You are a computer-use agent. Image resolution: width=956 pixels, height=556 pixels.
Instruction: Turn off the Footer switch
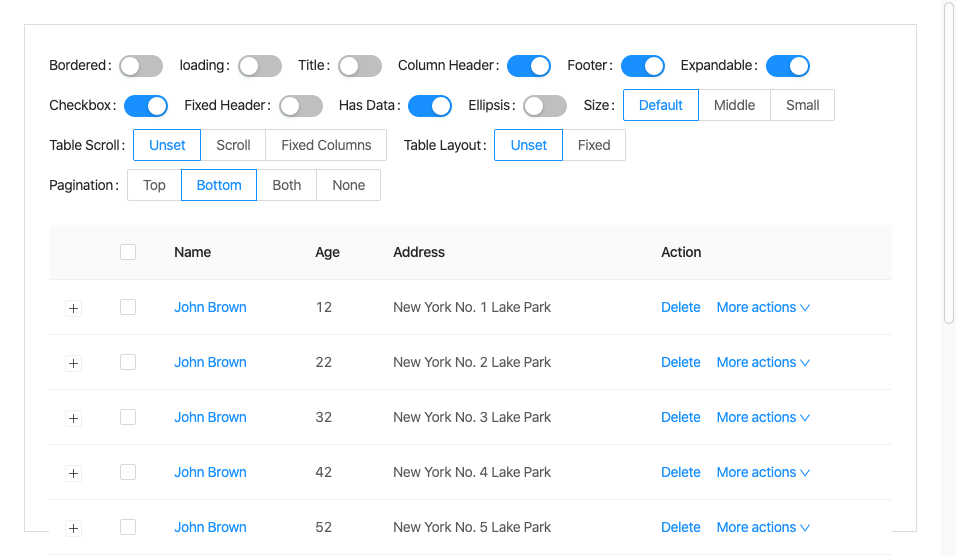click(x=643, y=66)
